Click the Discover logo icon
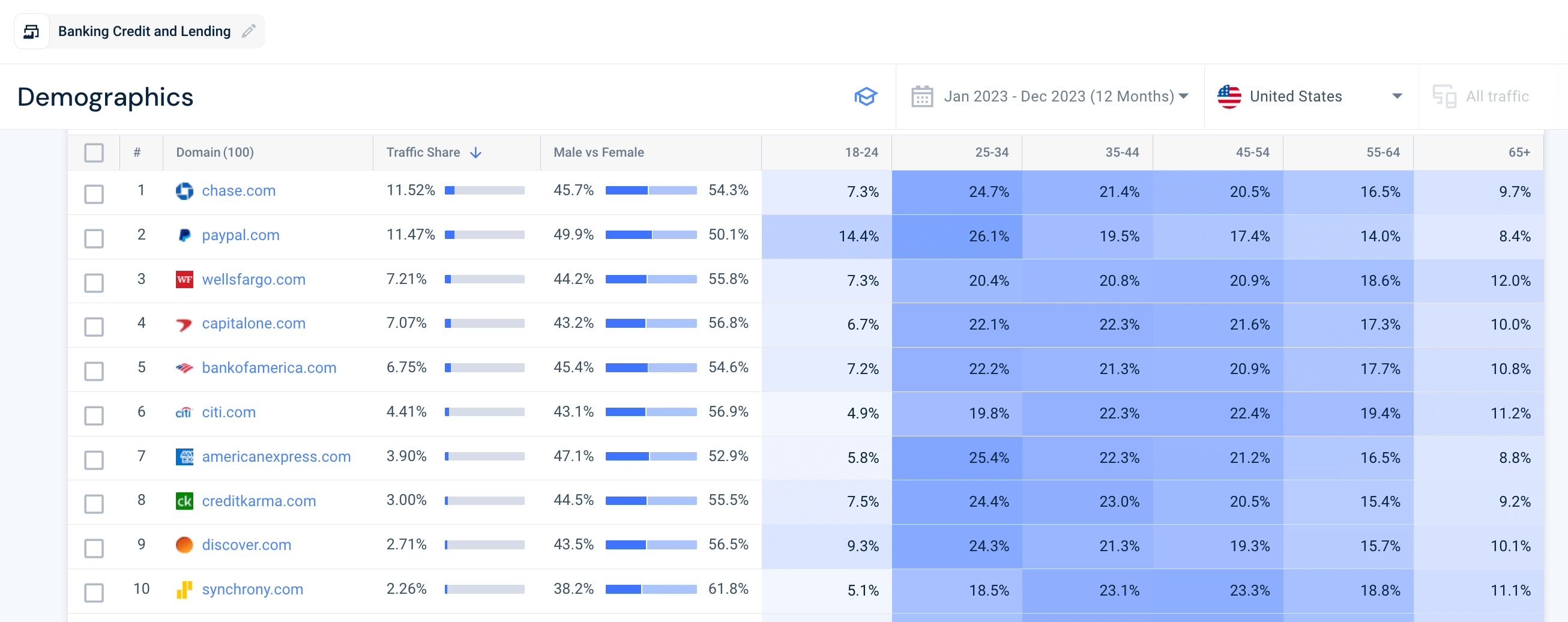1568x622 pixels. [x=184, y=545]
